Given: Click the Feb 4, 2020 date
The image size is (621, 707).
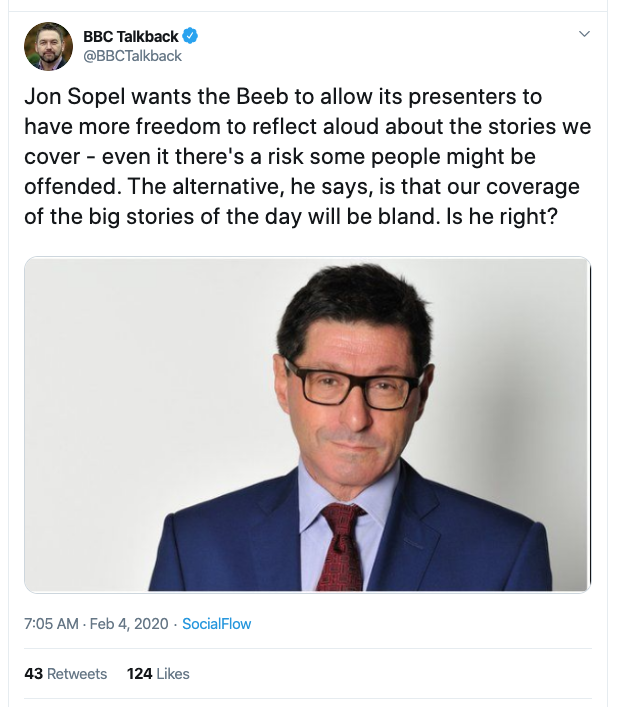Looking at the screenshot, I should (129, 624).
